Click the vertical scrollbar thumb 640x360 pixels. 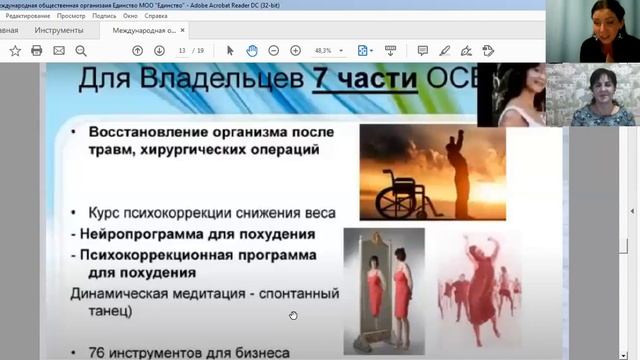tap(623, 245)
